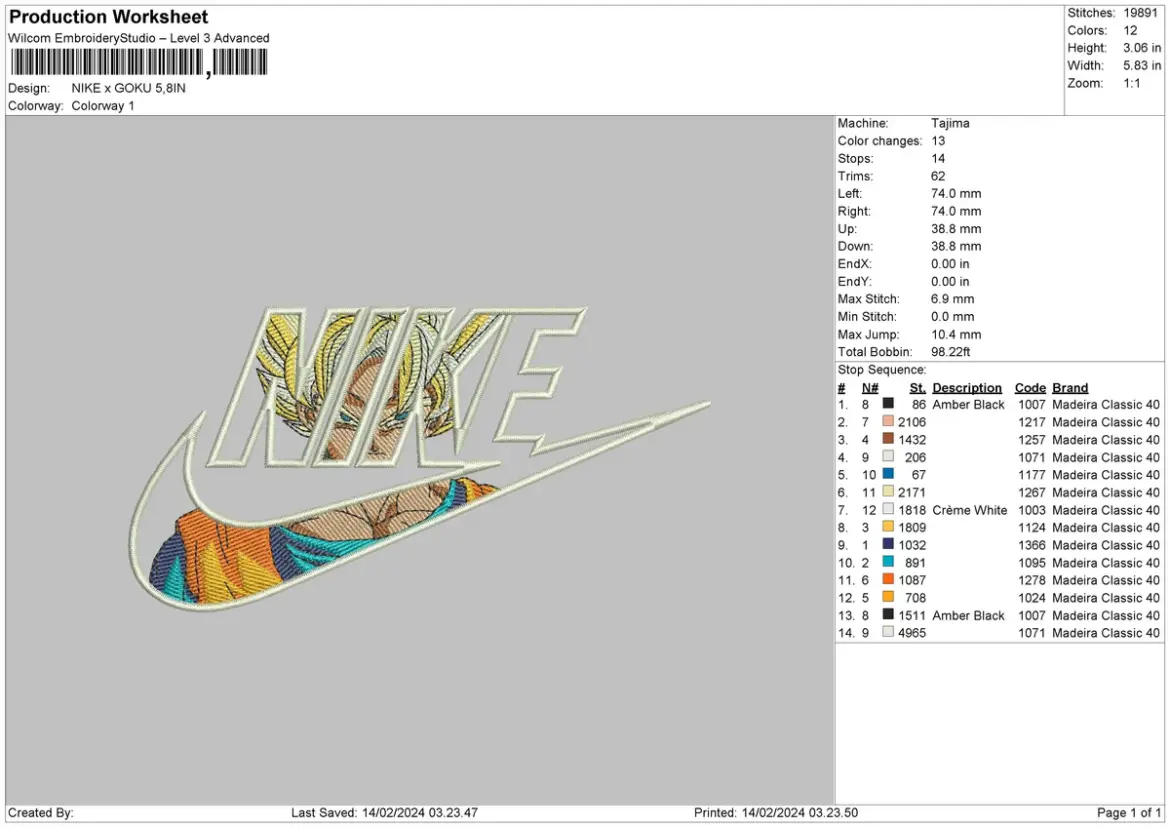Click the Description column header
The image size is (1170, 827).
(967, 387)
